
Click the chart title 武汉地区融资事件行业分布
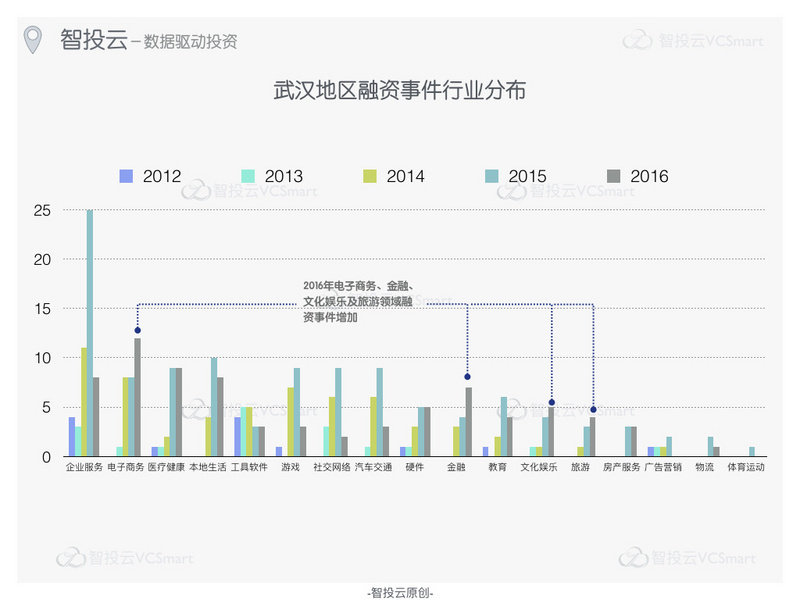click(x=400, y=90)
